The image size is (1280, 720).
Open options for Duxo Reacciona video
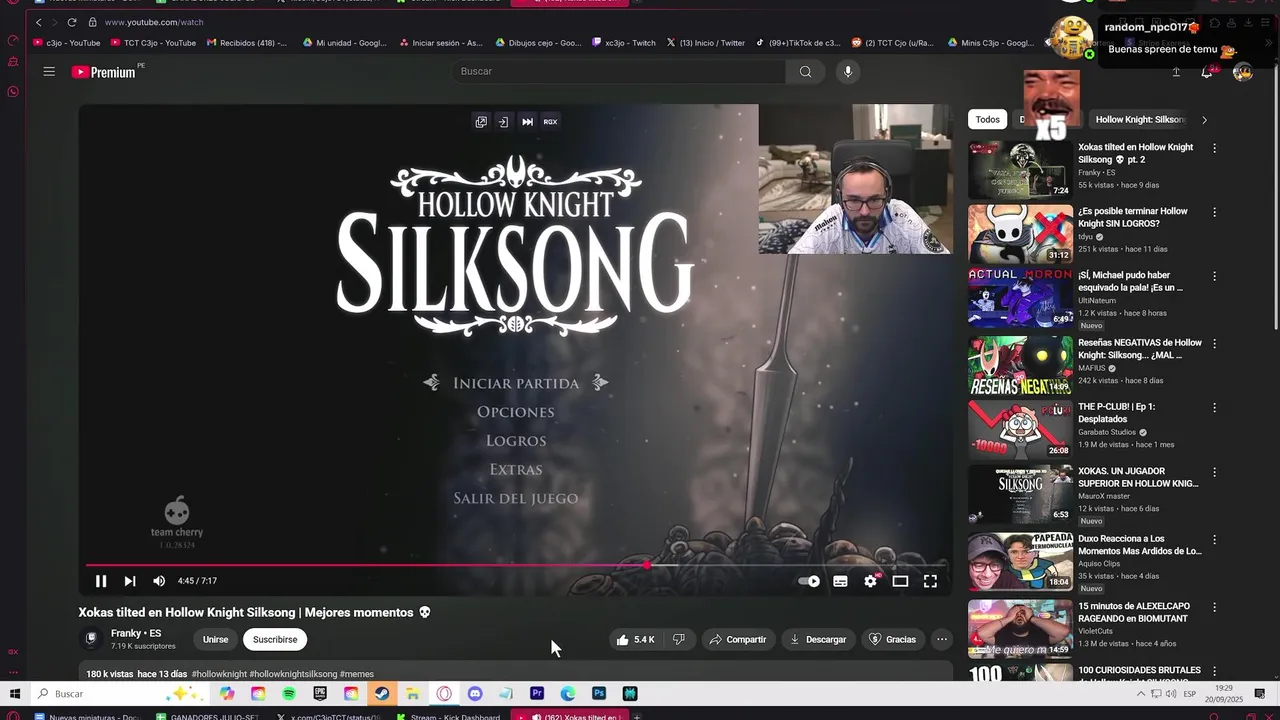click(x=1215, y=540)
